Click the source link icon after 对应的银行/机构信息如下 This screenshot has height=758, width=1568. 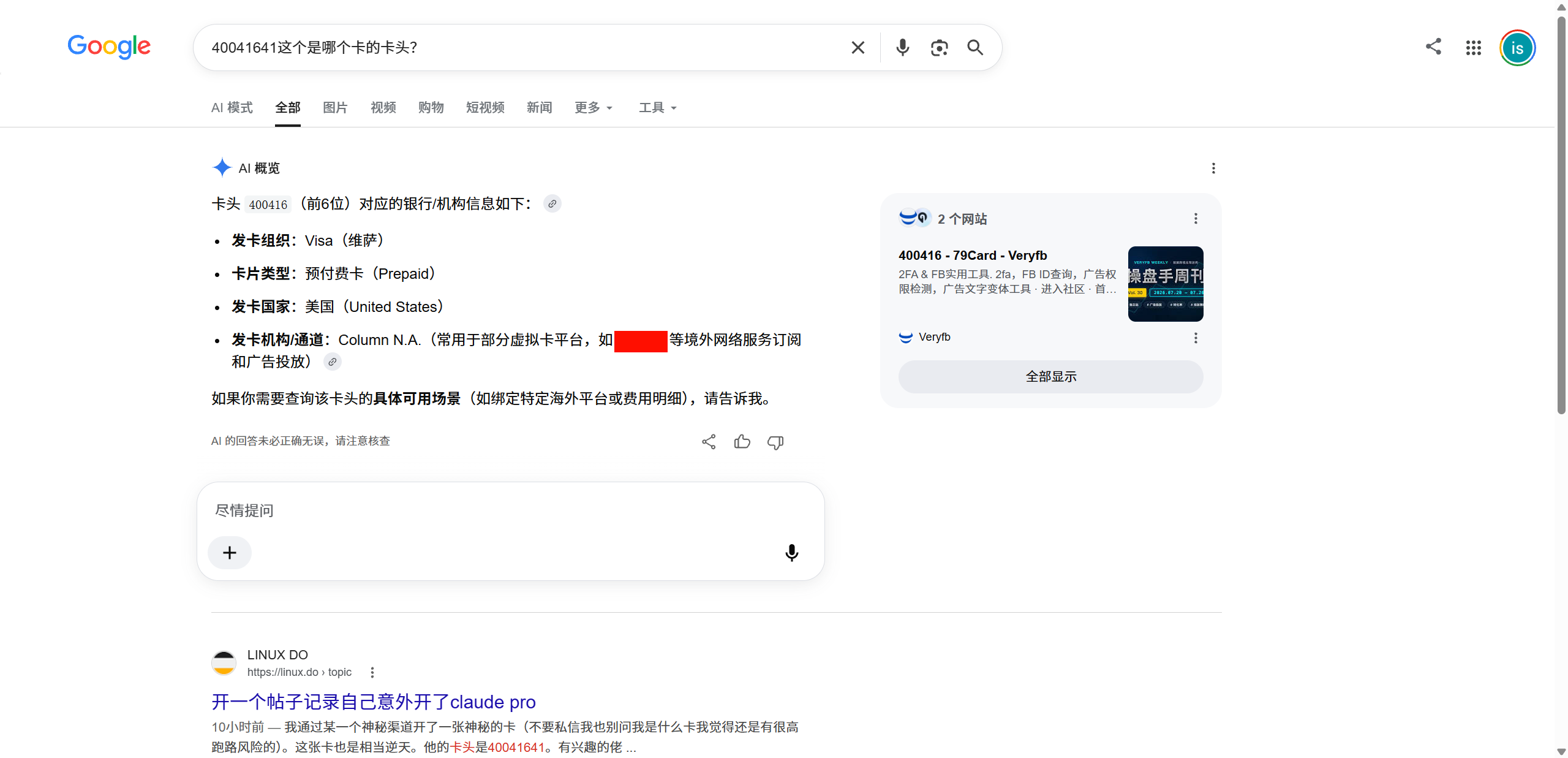[552, 204]
